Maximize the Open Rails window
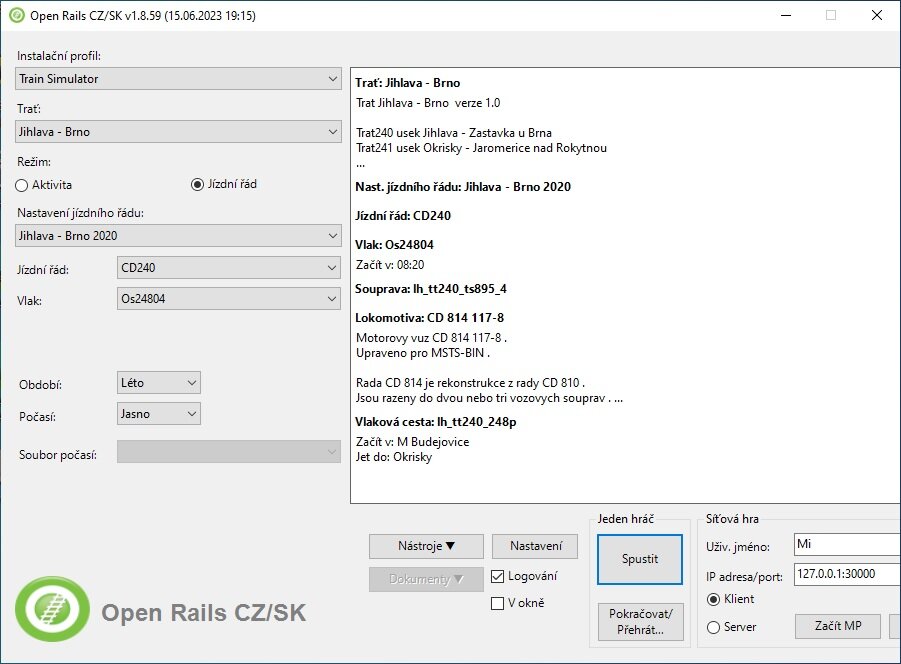Image resolution: width=901 pixels, height=664 pixels. [x=830, y=15]
